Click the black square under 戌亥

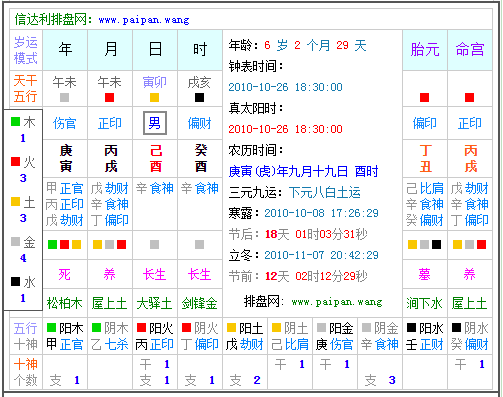[199, 97]
